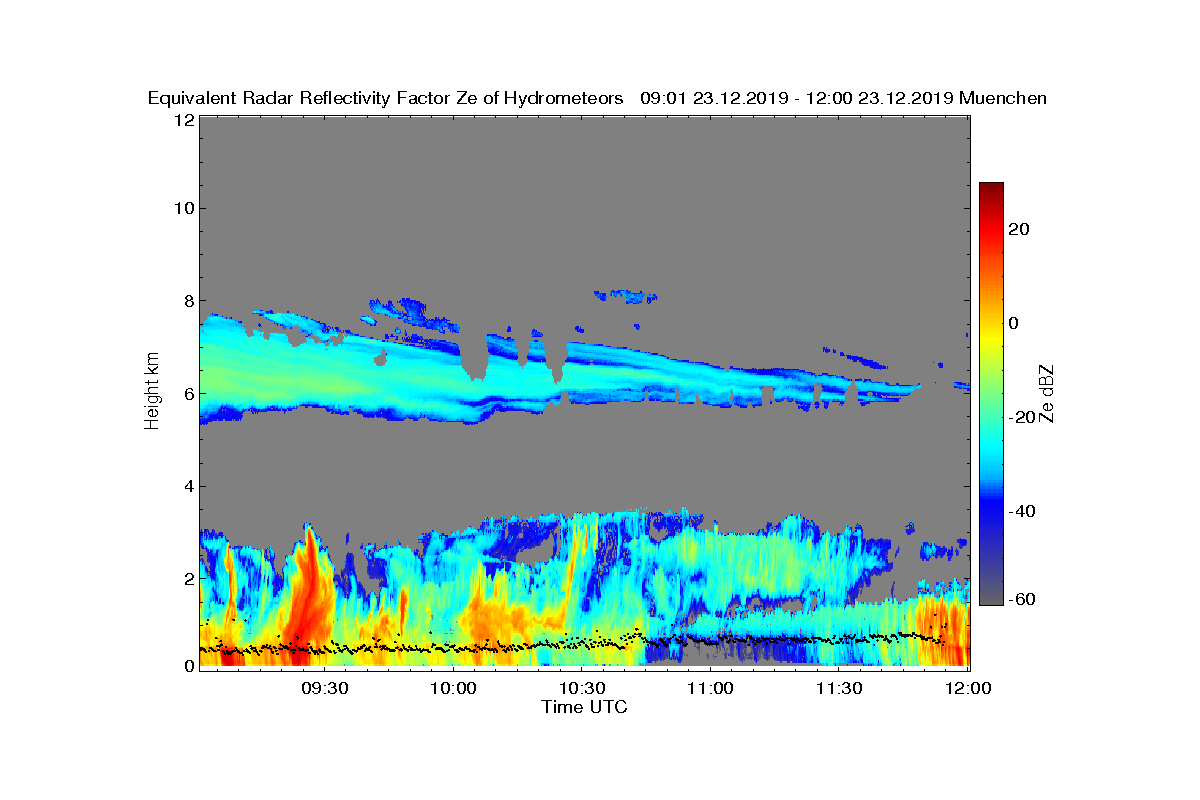Click the height tick label 4

click(188, 487)
